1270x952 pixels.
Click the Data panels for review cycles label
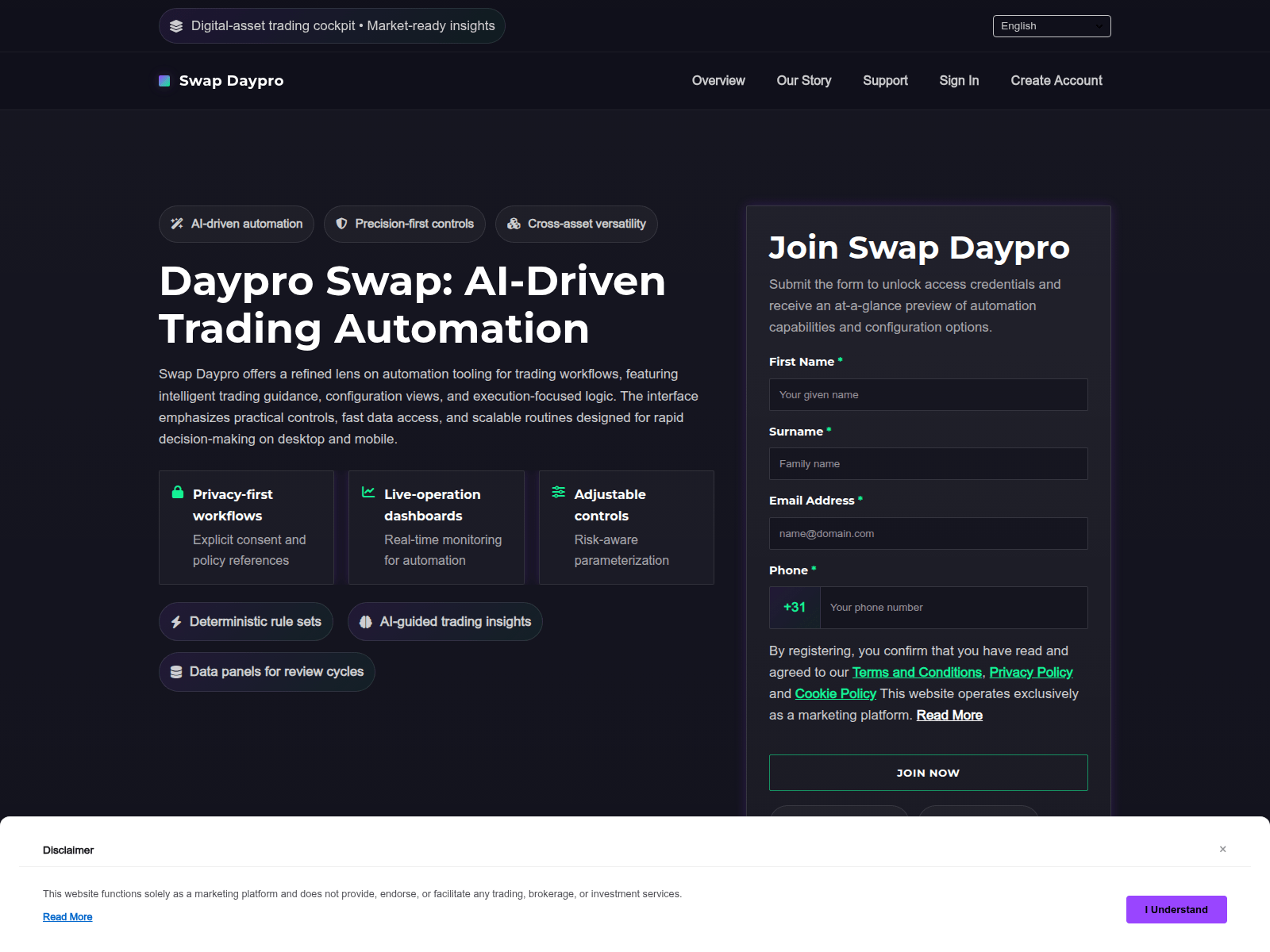(276, 672)
